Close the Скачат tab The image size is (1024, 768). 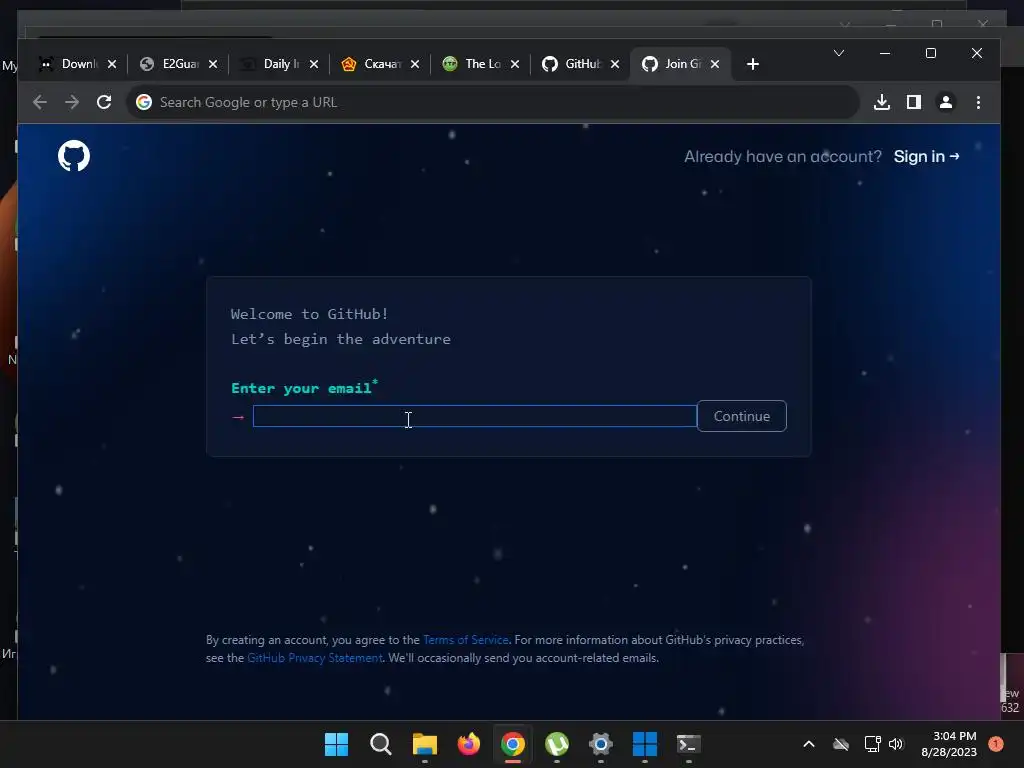[x=415, y=64]
